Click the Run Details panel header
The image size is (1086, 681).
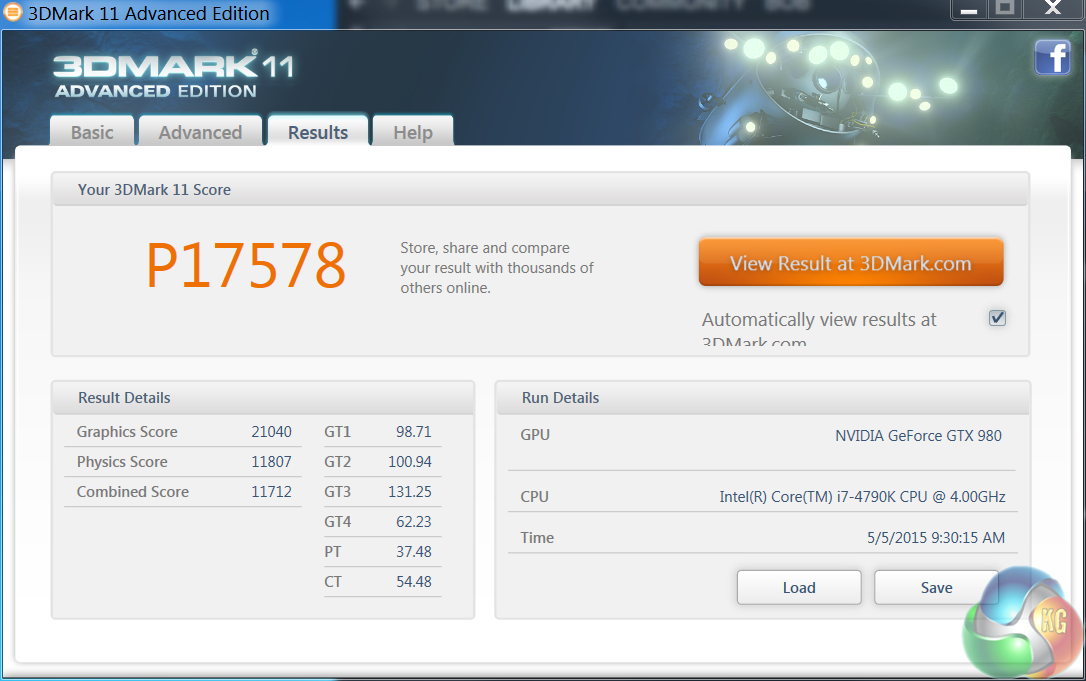click(763, 398)
